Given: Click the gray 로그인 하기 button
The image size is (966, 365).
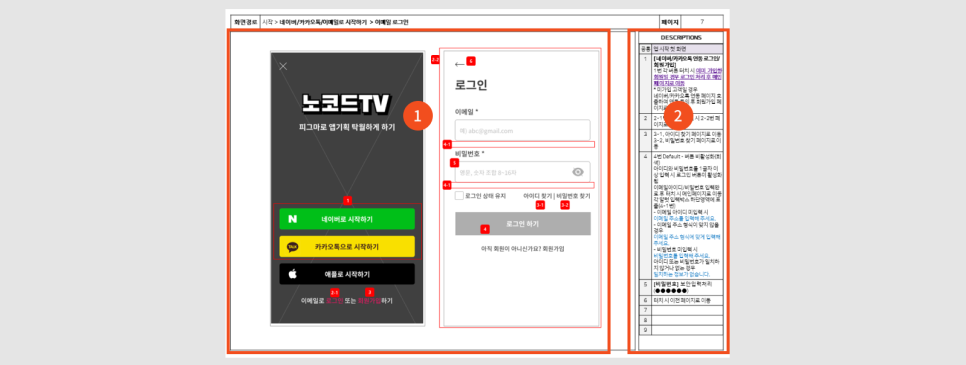Looking at the screenshot, I should (x=522, y=224).
